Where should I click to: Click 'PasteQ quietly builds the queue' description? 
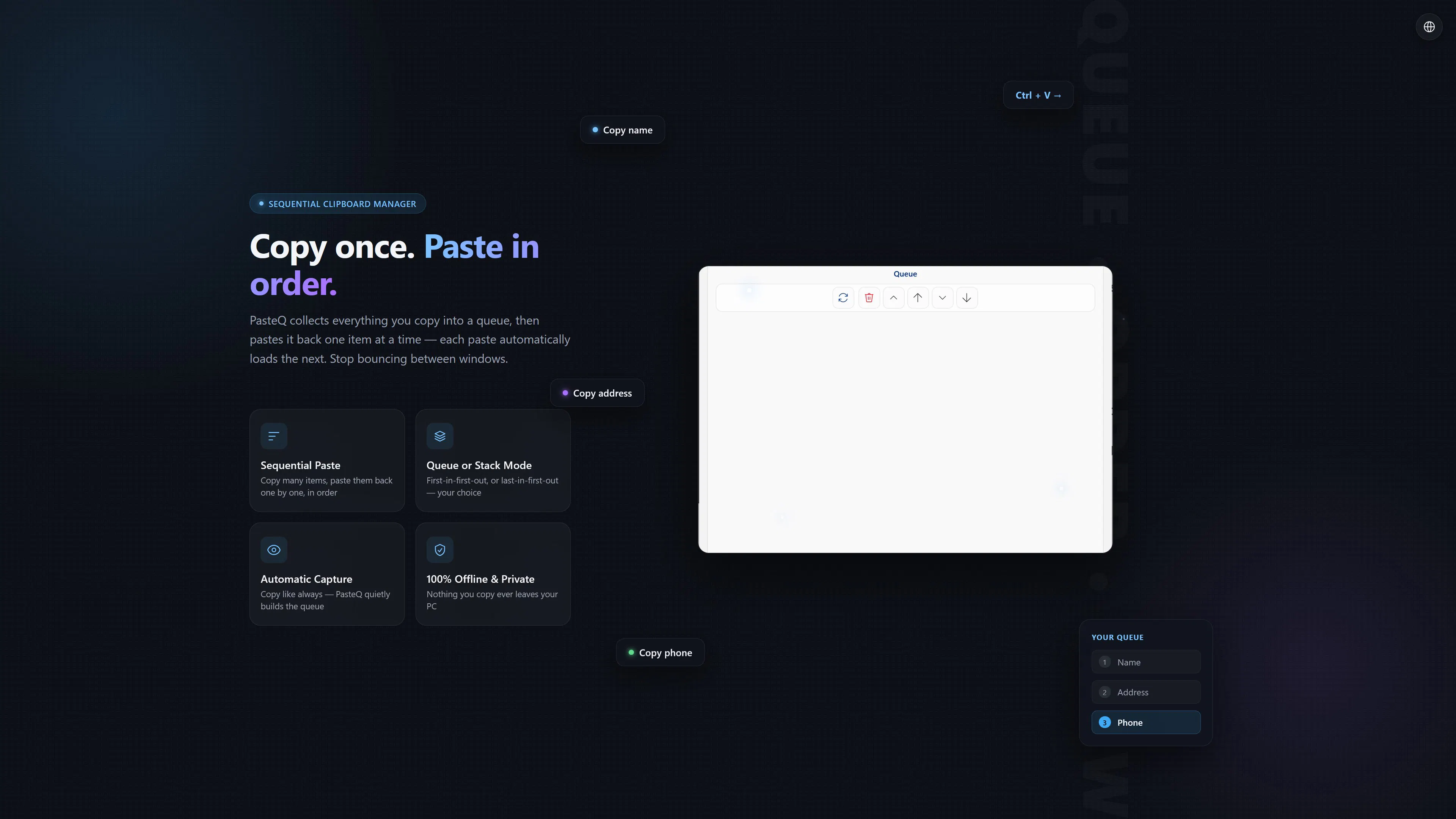325,600
